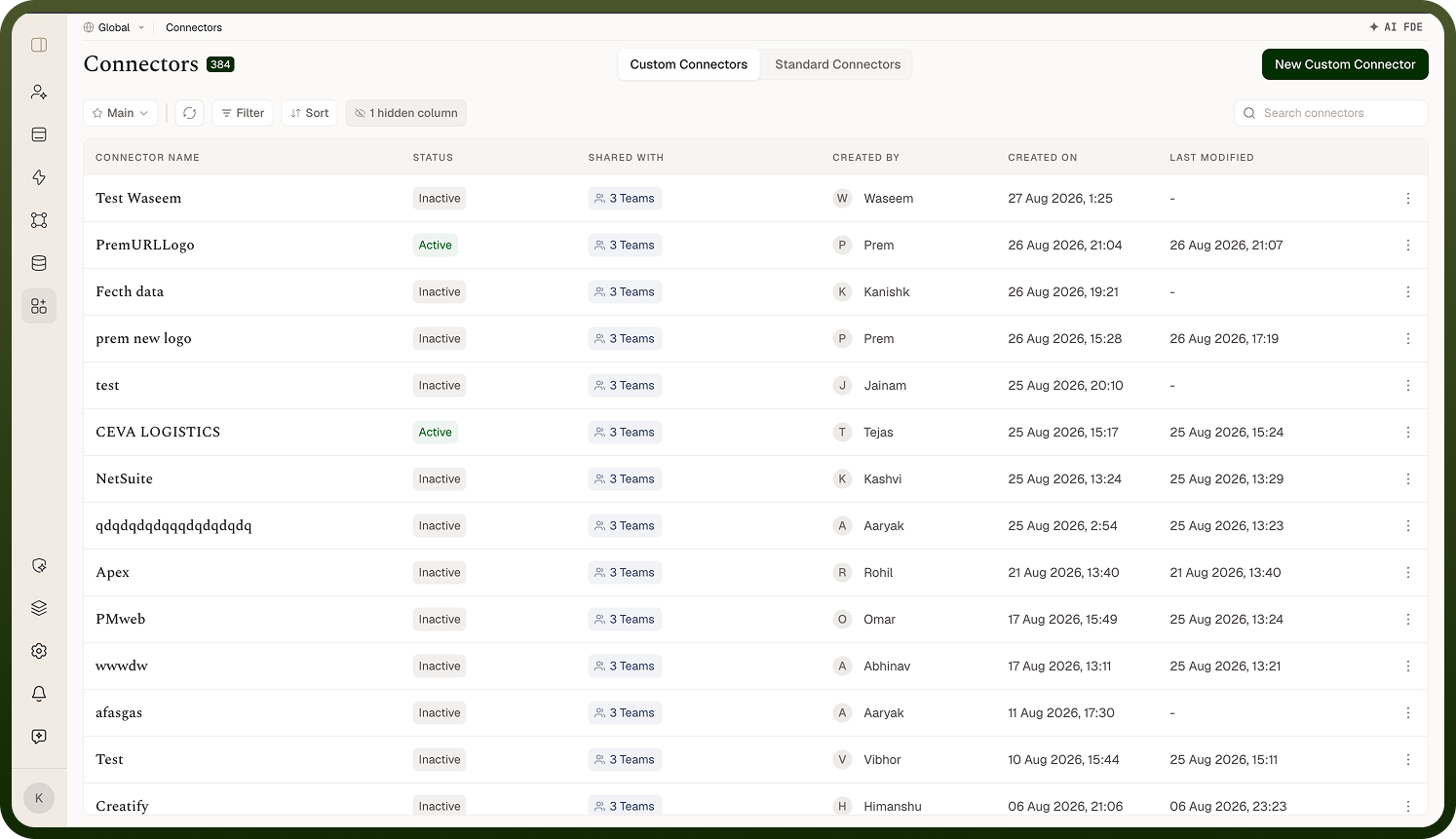Open the NetSuite connector row
The image size is (1456, 839).
click(x=755, y=479)
